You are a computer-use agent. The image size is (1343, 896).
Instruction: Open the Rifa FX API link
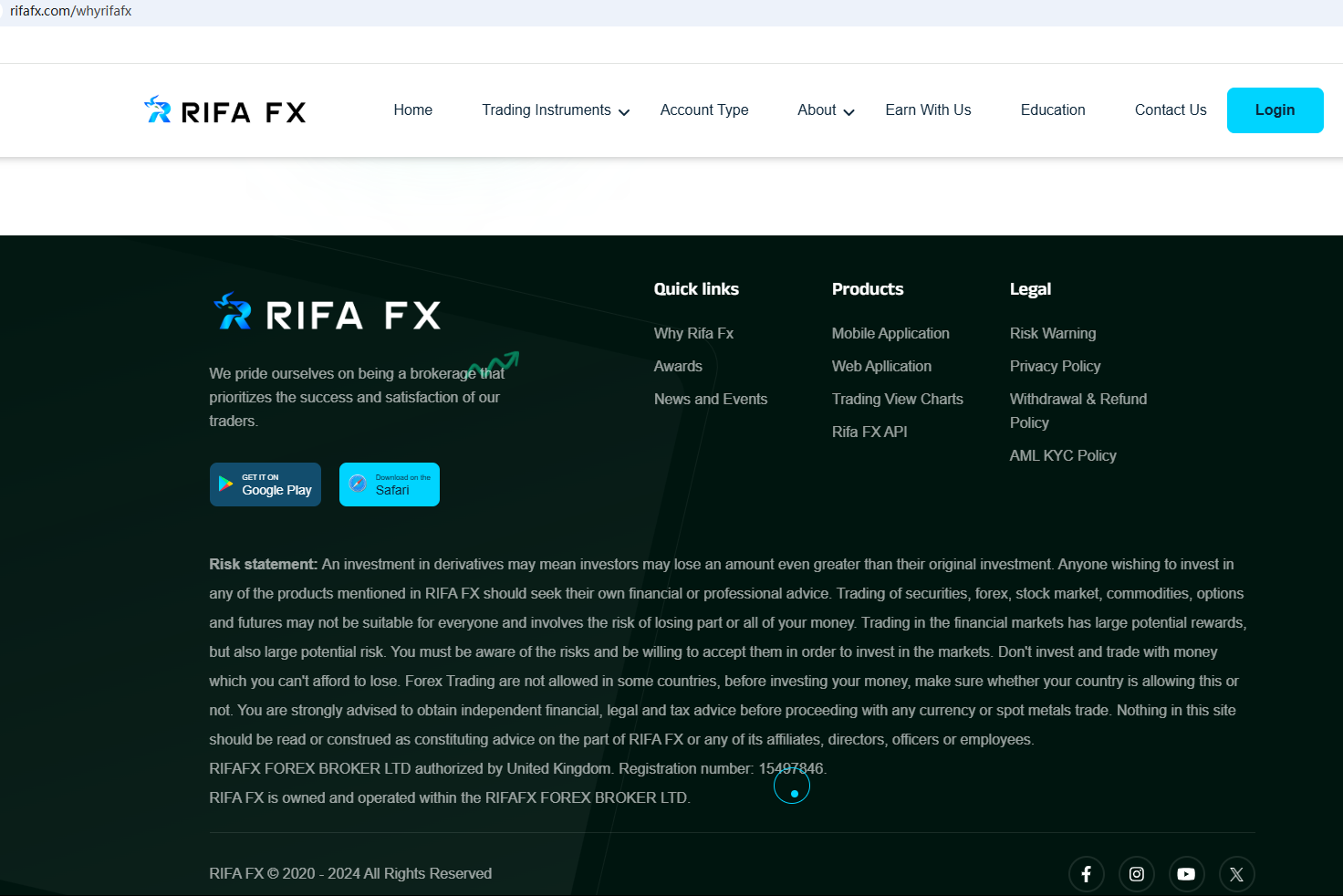pyautogui.click(x=869, y=432)
